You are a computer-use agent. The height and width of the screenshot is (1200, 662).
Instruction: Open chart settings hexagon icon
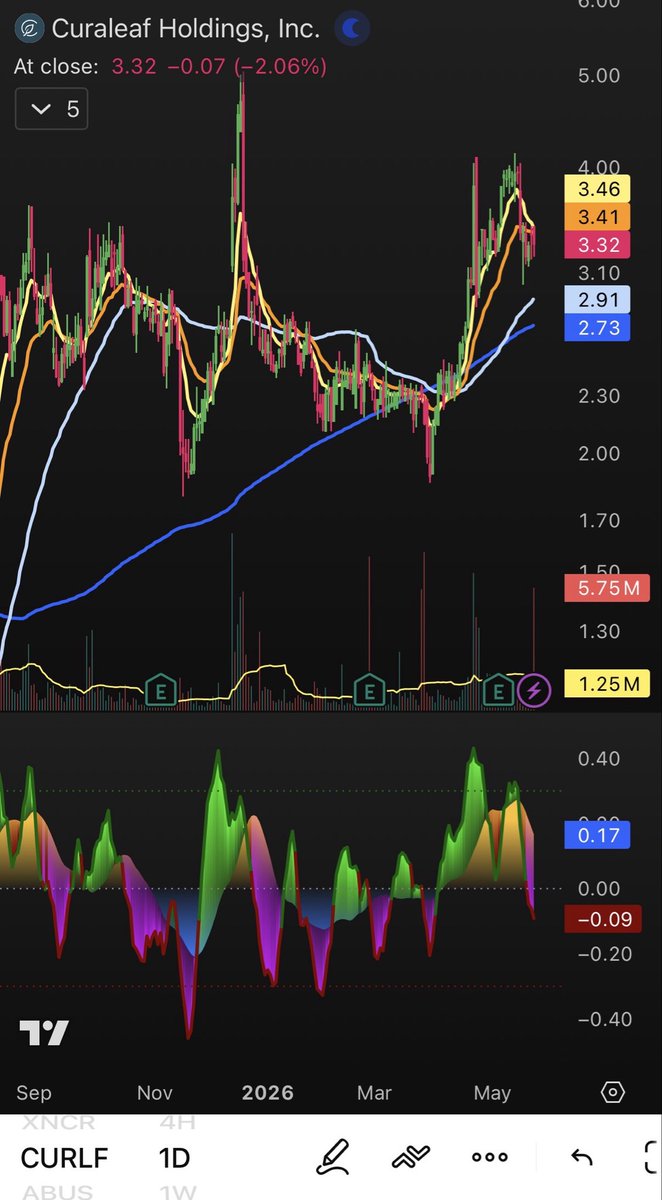click(x=613, y=1092)
